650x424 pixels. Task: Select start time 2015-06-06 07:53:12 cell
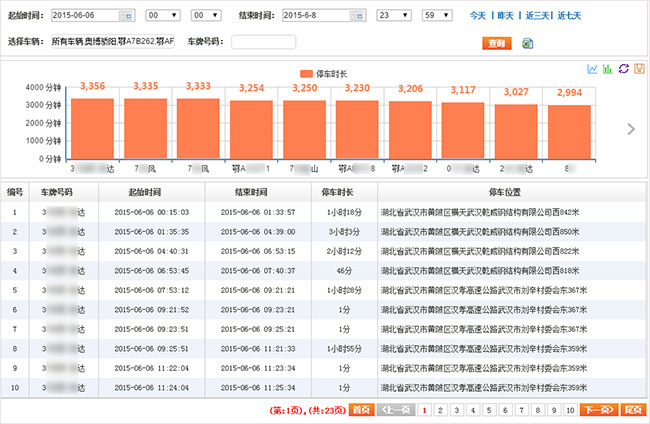[x=152, y=290]
